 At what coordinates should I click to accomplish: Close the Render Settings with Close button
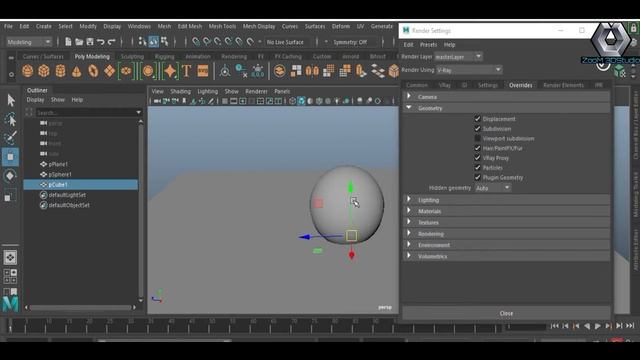click(506, 313)
